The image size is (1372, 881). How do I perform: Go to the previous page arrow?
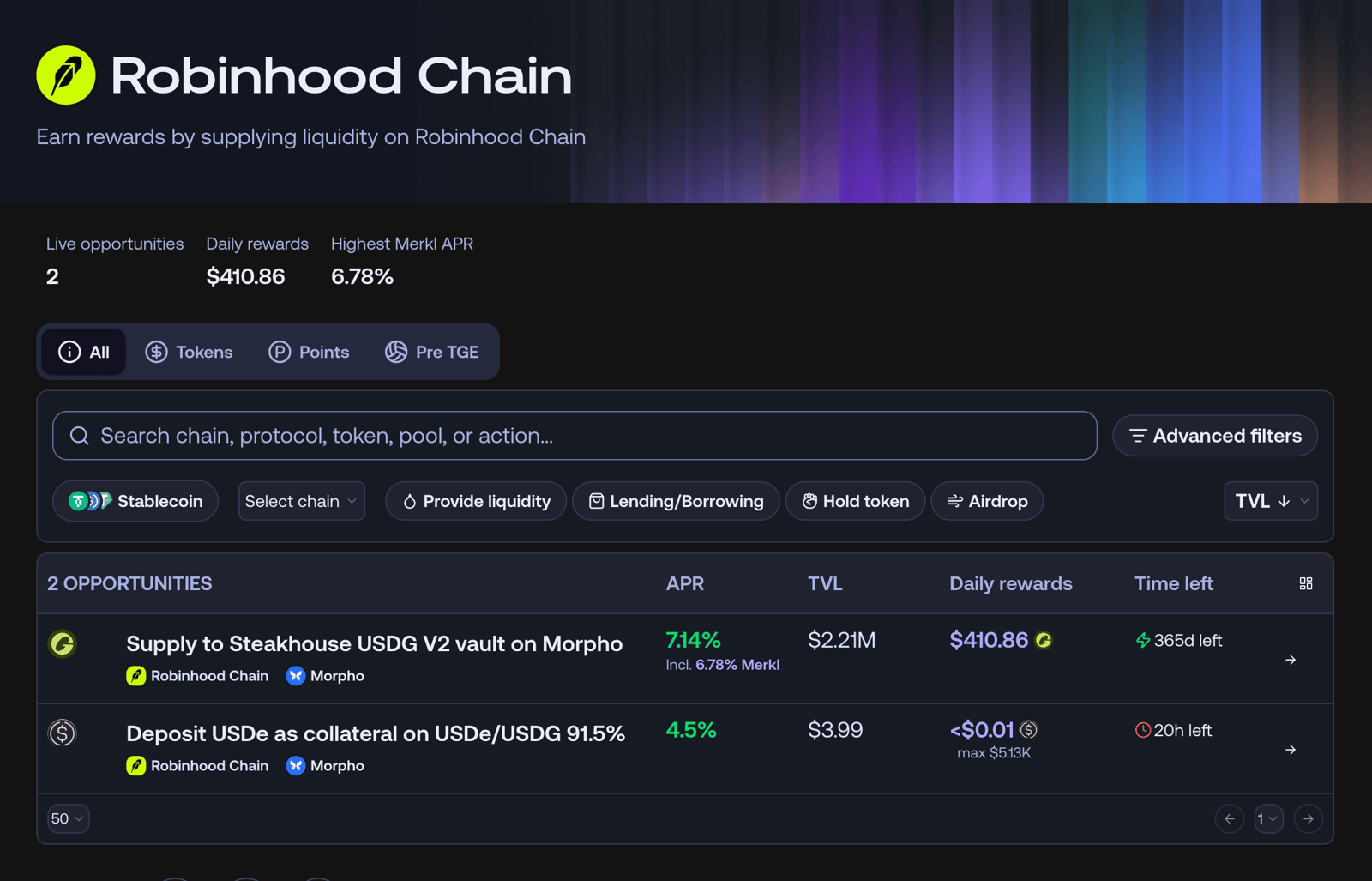point(1230,818)
